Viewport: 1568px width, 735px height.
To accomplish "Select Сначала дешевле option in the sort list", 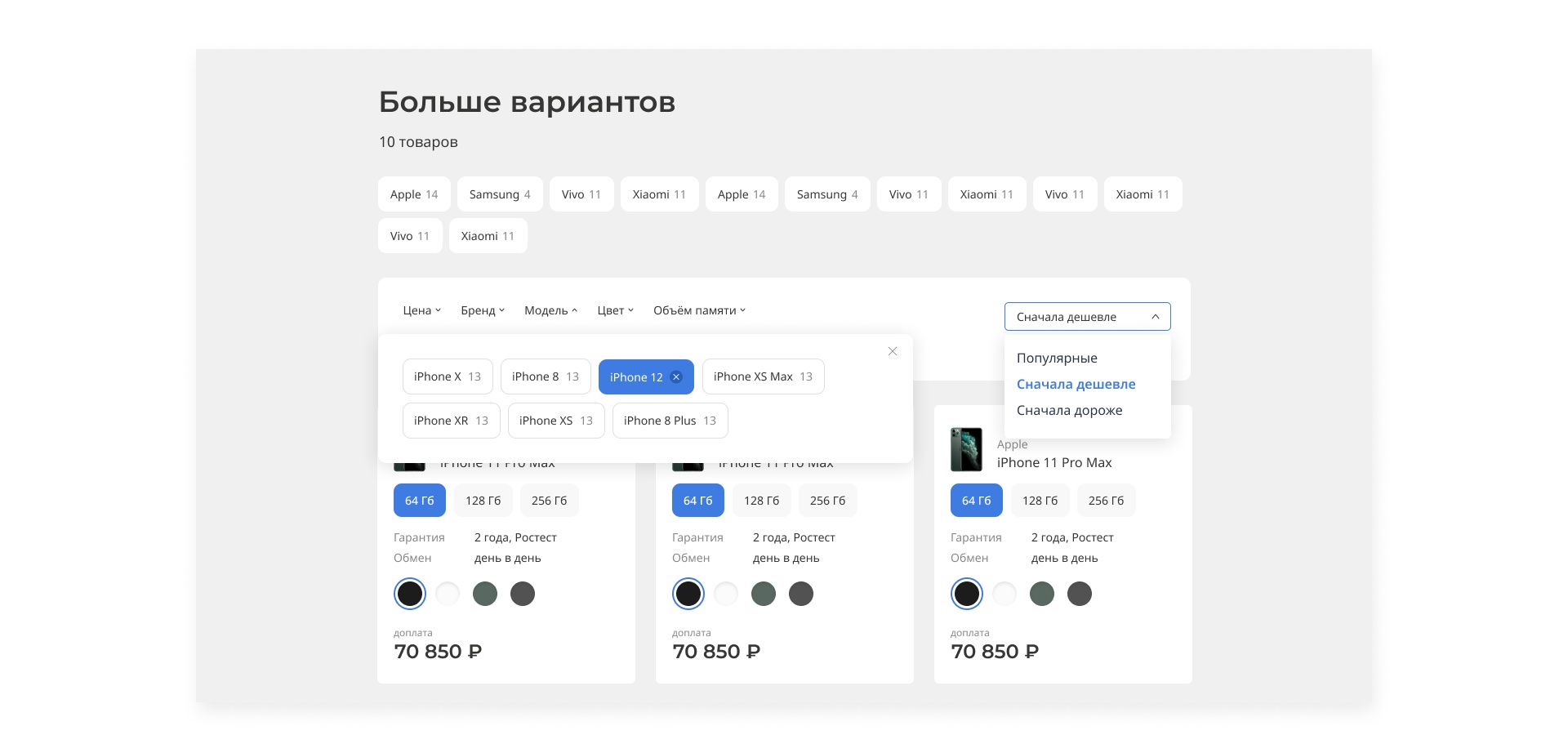I will tap(1076, 384).
